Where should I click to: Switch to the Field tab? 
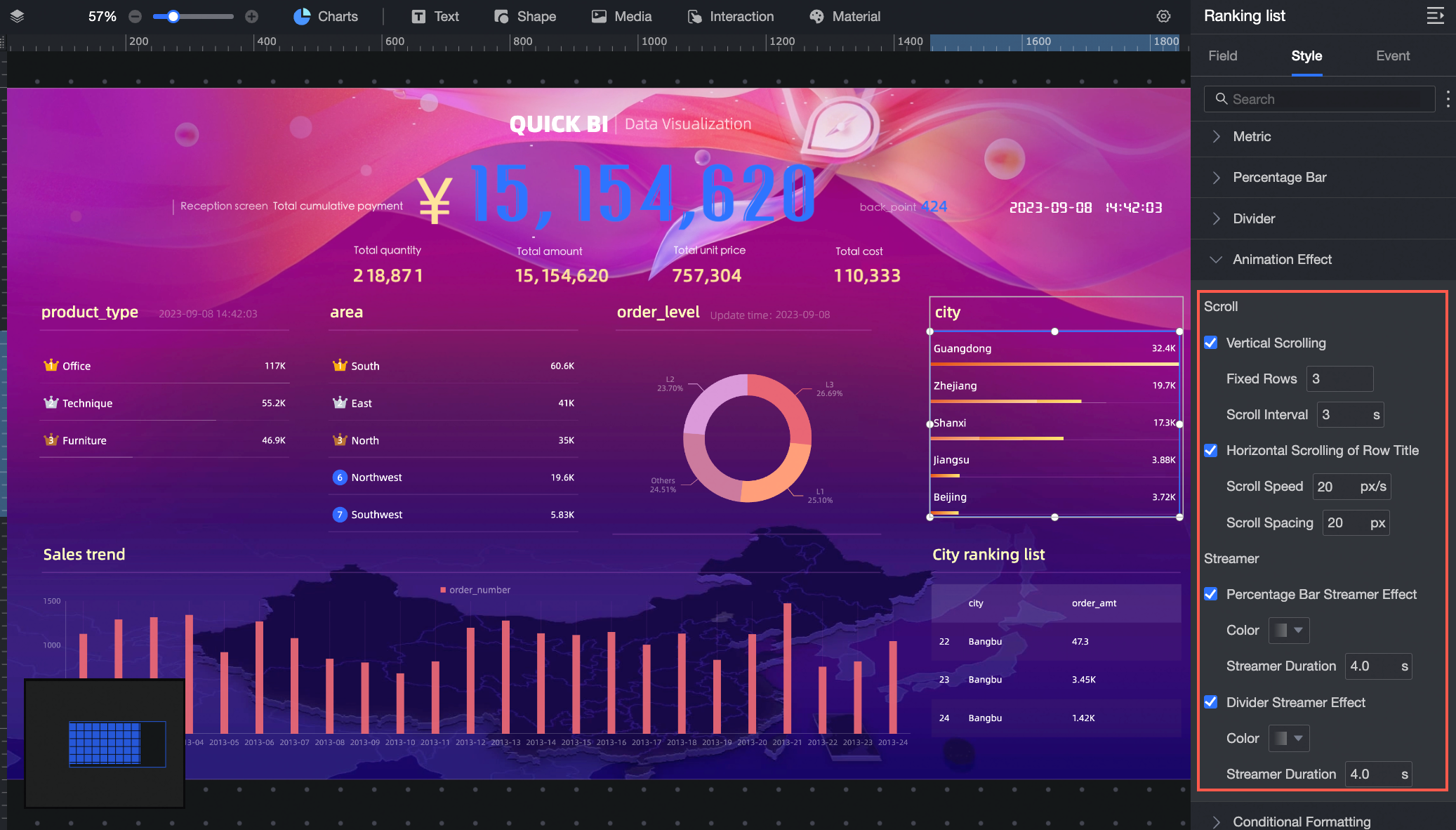[x=1222, y=55]
